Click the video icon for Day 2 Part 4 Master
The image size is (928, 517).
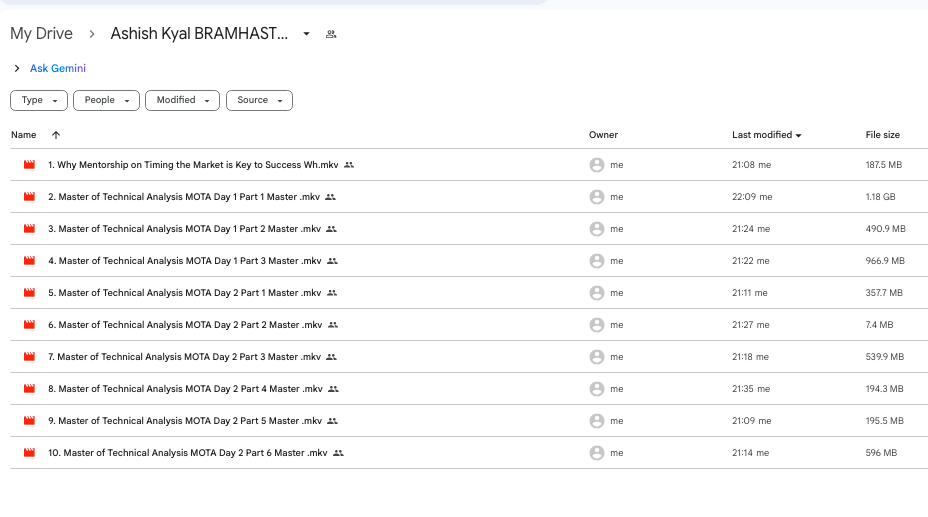[29, 388]
